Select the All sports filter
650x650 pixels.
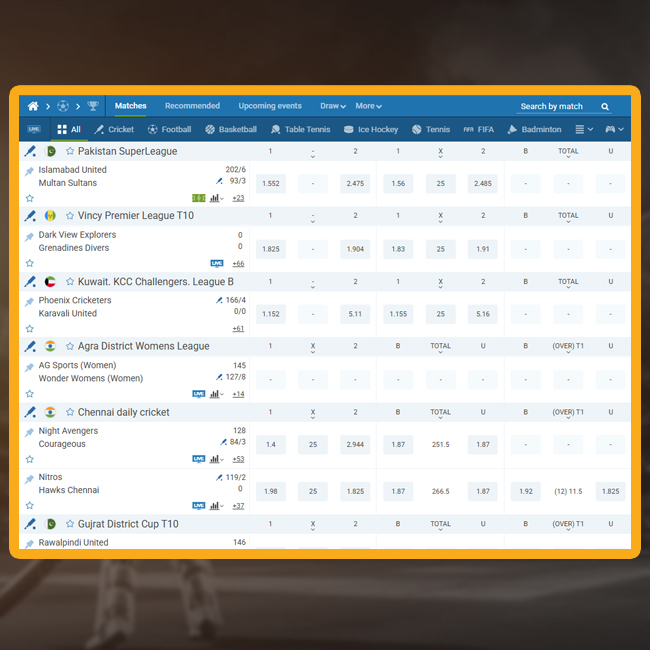click(69, 129)
